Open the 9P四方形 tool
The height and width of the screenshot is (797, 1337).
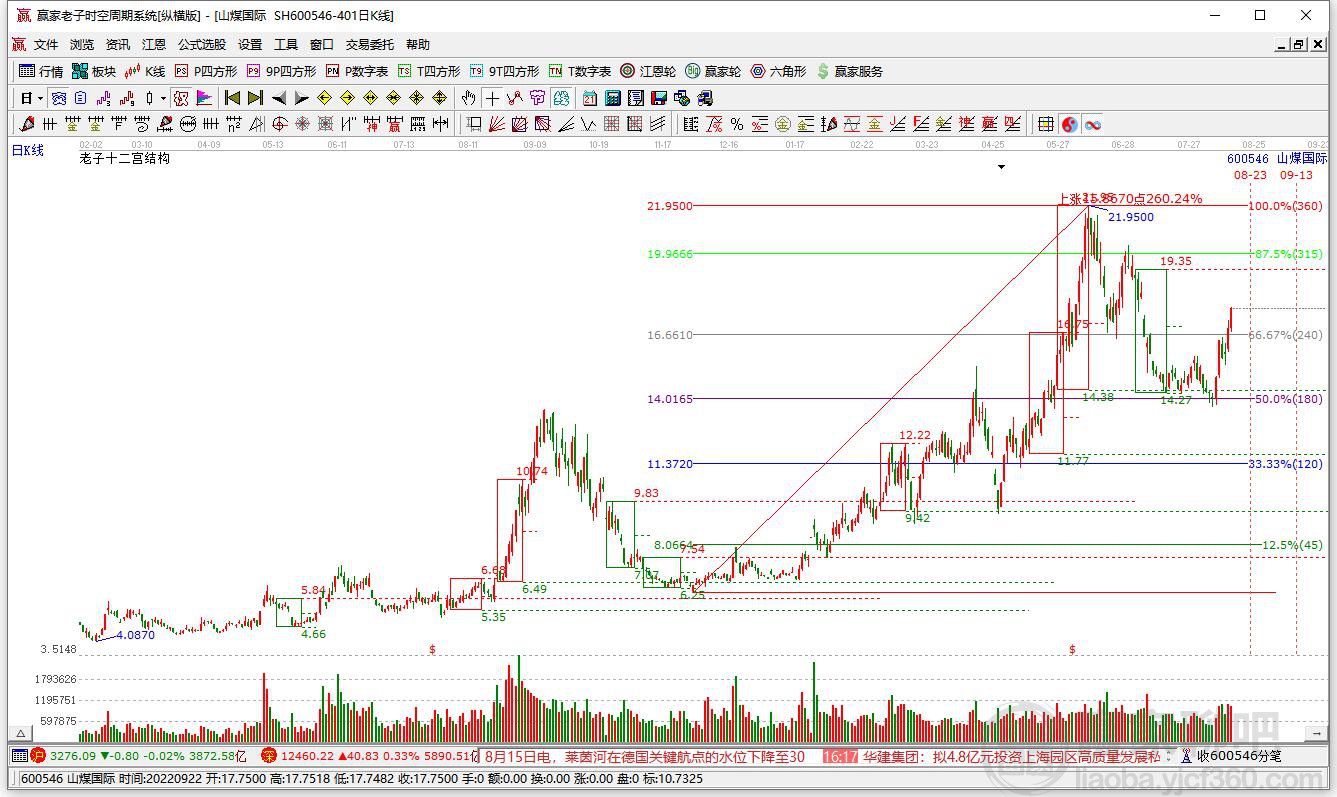tap(281, 71)
